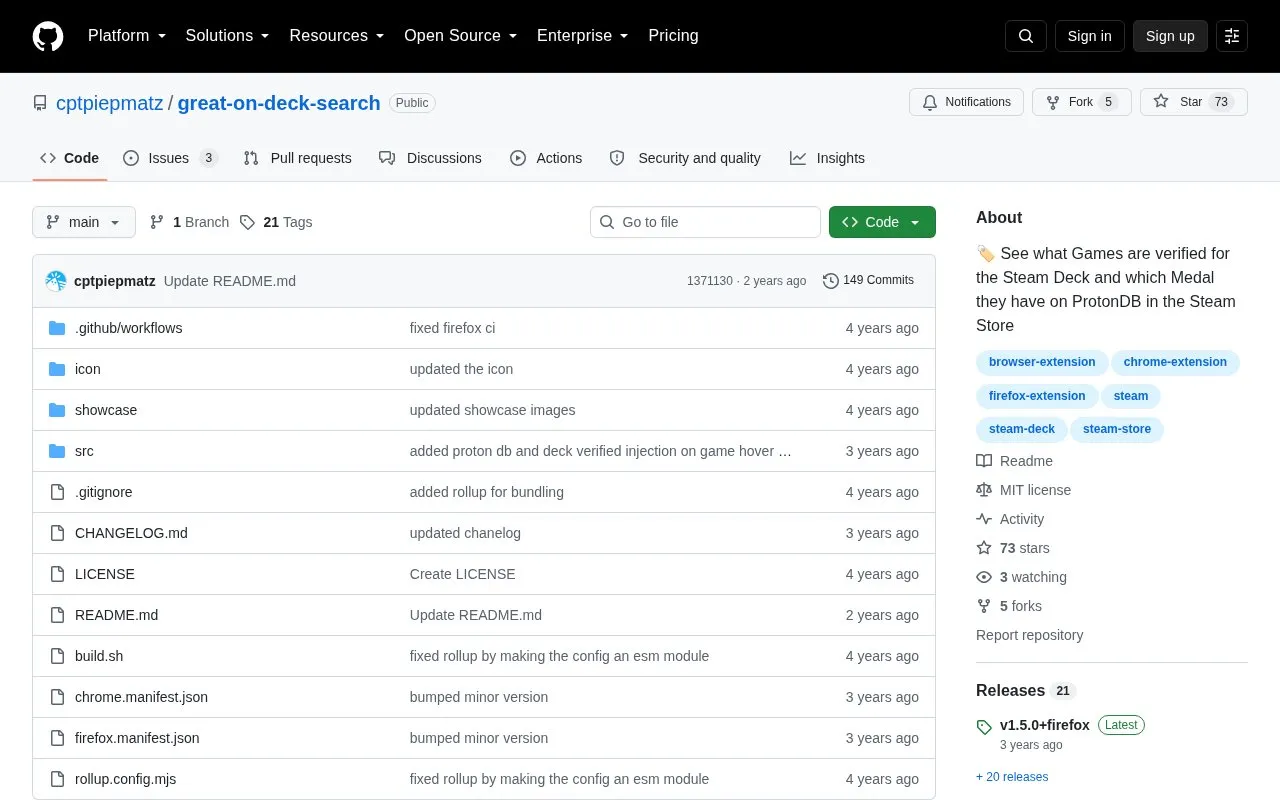The width and height of the screenshot is (1280, 800).
Task: Click the Sign up button
Action: point(1170,36)
